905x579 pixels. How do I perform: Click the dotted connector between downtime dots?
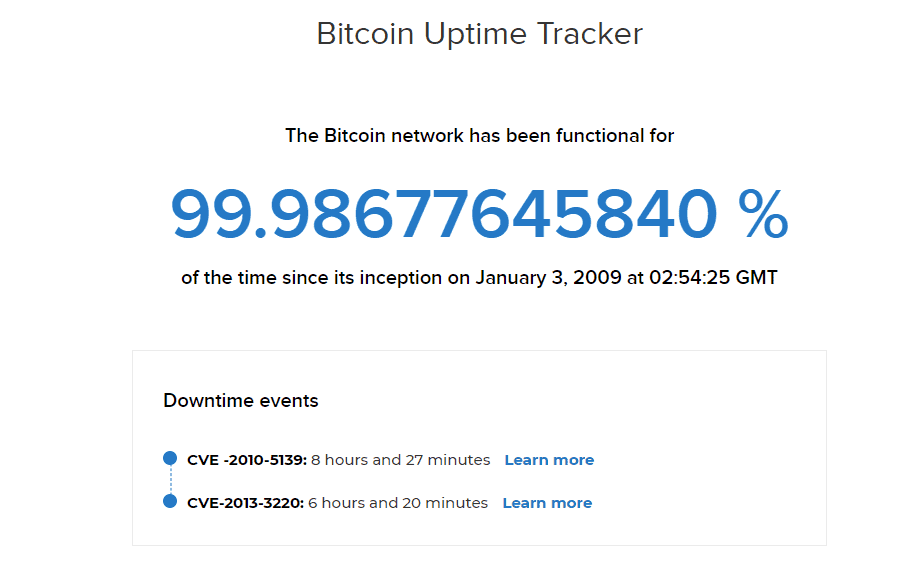click(x=170, y=480)
